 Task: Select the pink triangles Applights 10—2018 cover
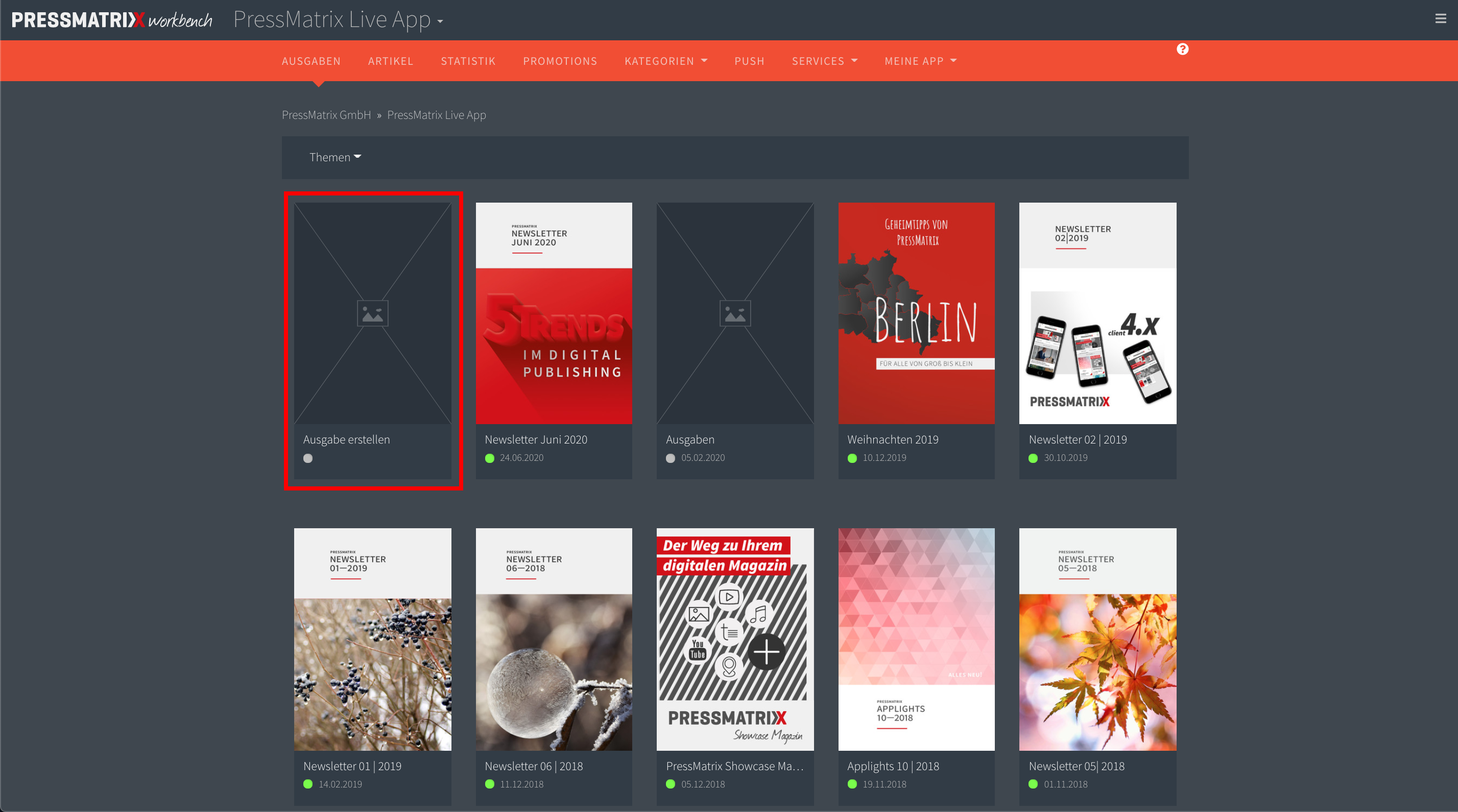point(916,639)
